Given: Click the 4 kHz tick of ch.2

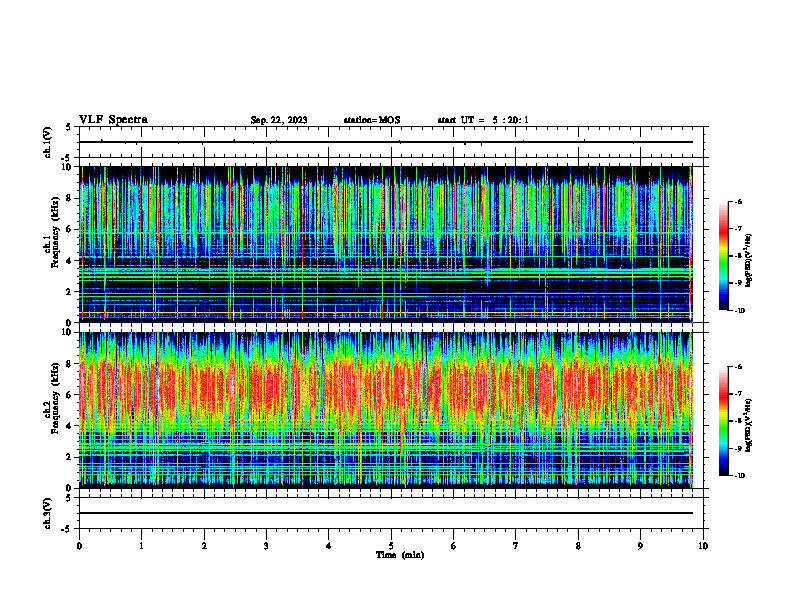Looking at the screenshot, I should tap(70, 426).
